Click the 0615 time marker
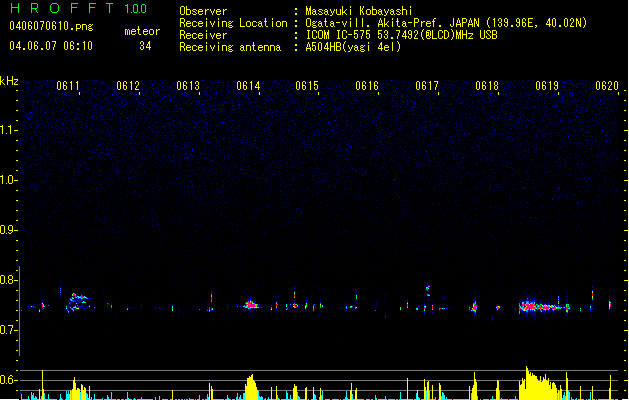The height and width of the screenshot is (400, 629). point(307,86)
